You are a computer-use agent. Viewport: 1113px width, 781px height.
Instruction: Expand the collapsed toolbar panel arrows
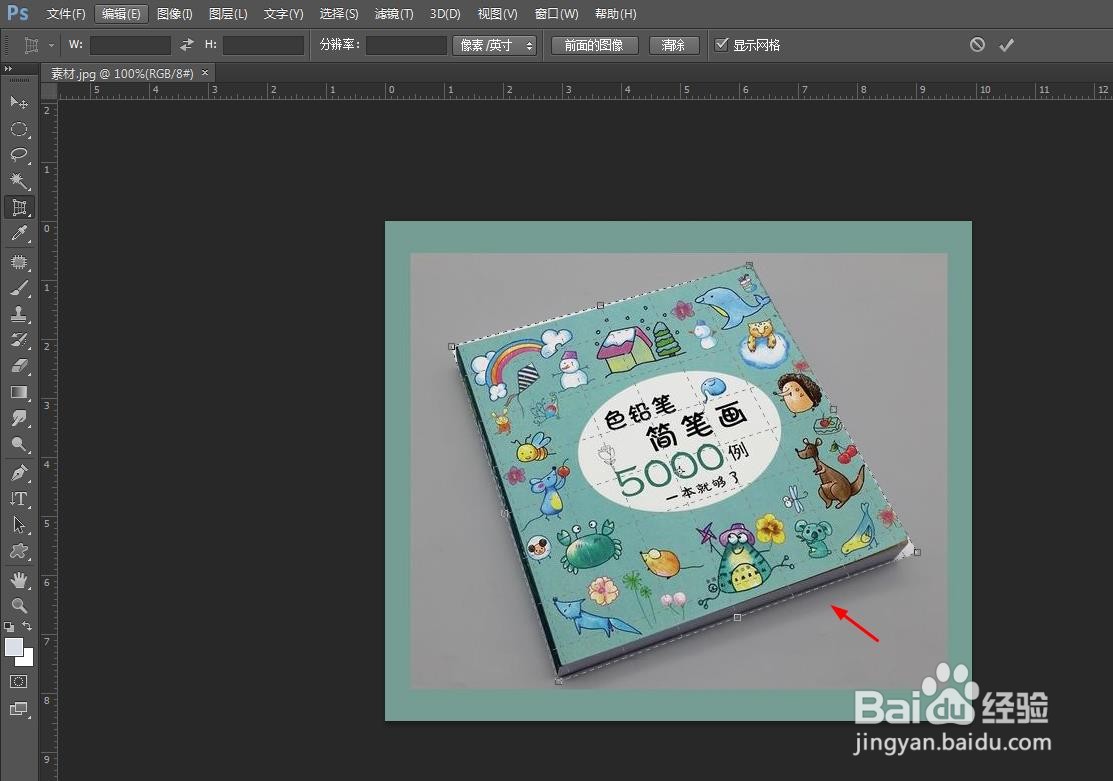click(9, 69)
